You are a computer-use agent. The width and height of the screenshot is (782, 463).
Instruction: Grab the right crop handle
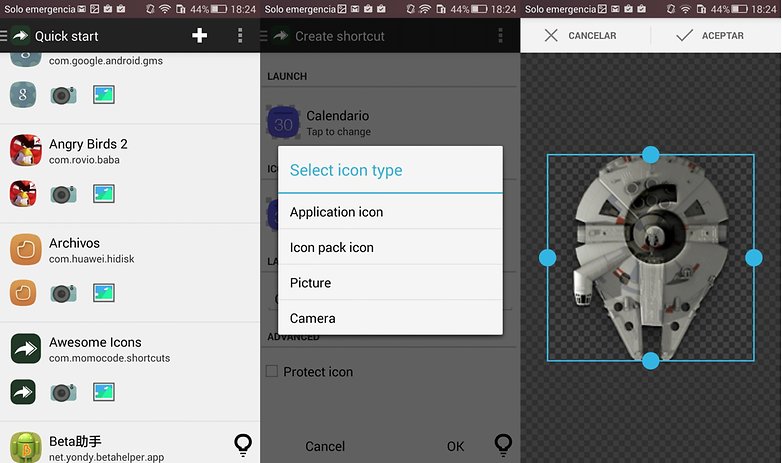754,258
